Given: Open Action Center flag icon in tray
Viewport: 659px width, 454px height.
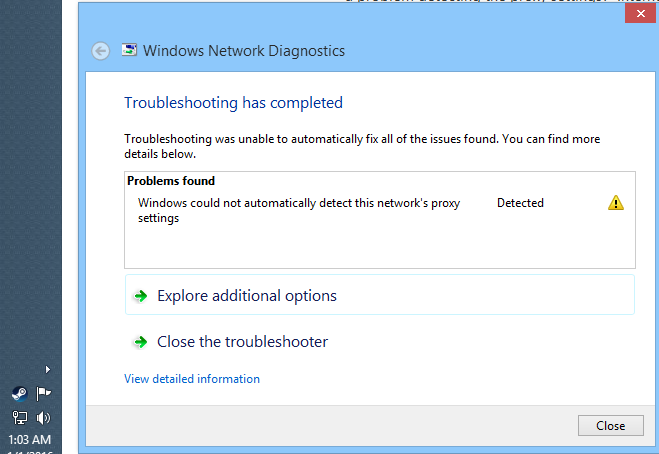Looking at the screenshot, I should coord(43,394).
